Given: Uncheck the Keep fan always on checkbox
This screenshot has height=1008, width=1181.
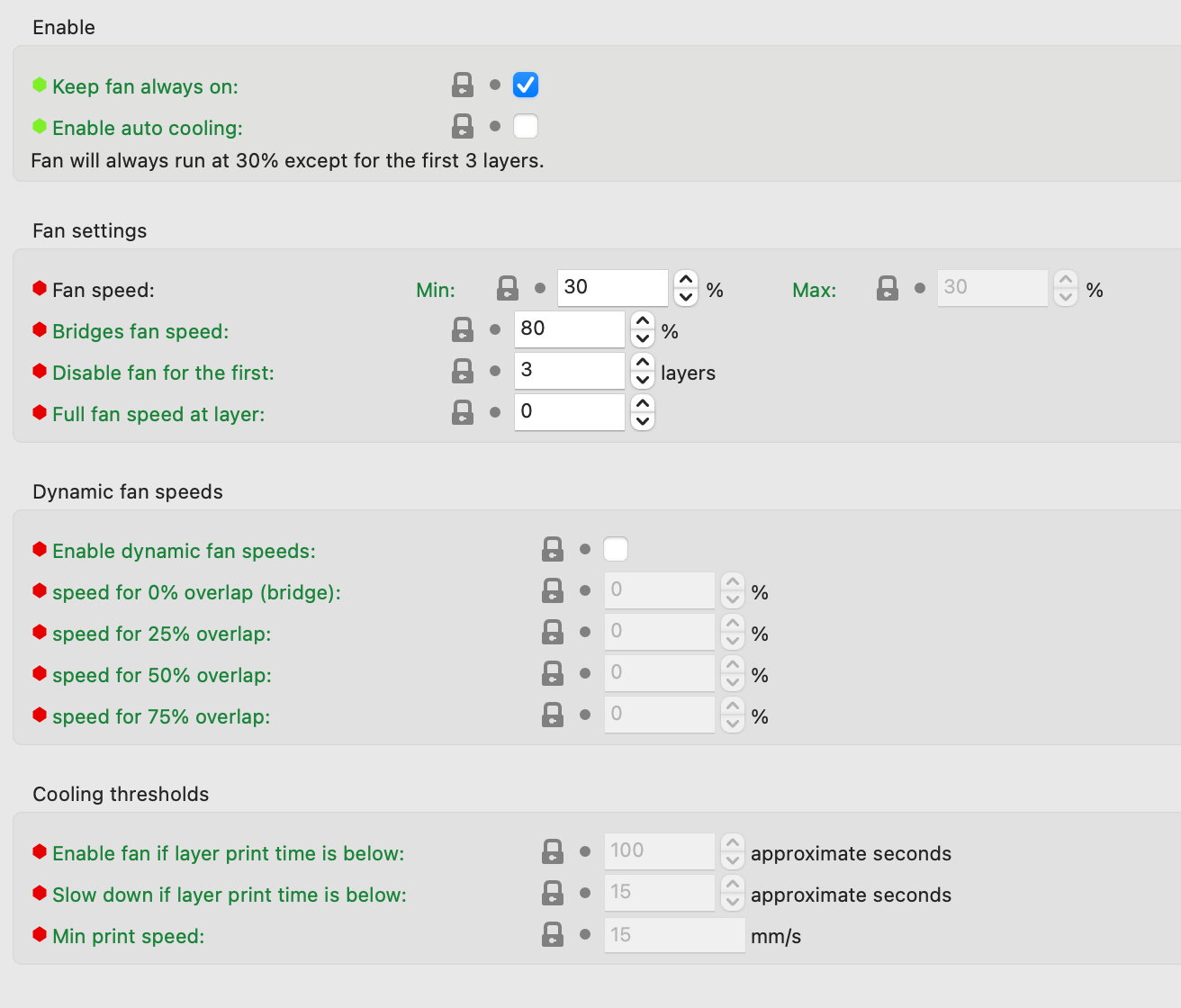Looking at the screenshot, I should point(526,85).
